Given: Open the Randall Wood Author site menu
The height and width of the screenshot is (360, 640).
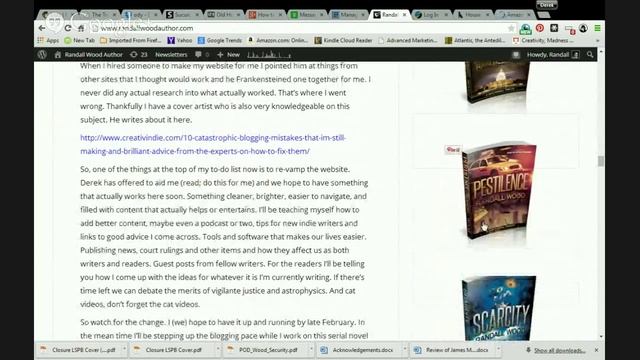Looking at the screenshot, I should pyautogui.click(x=89, y=54).
